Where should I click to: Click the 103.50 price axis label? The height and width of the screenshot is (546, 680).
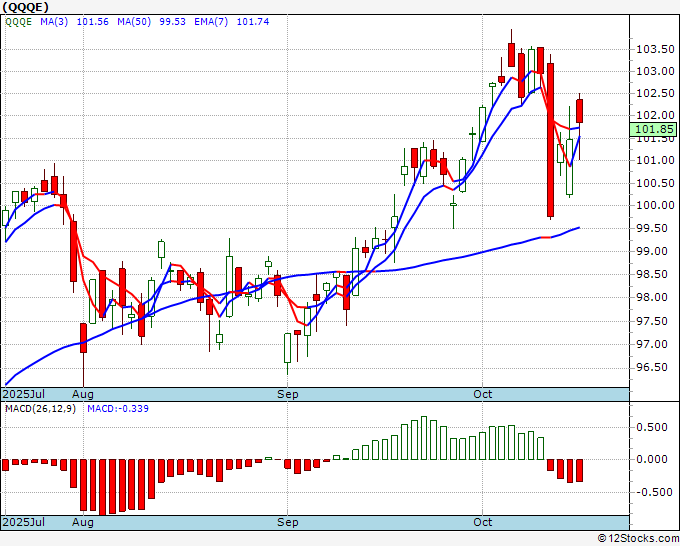coord(655,49)
